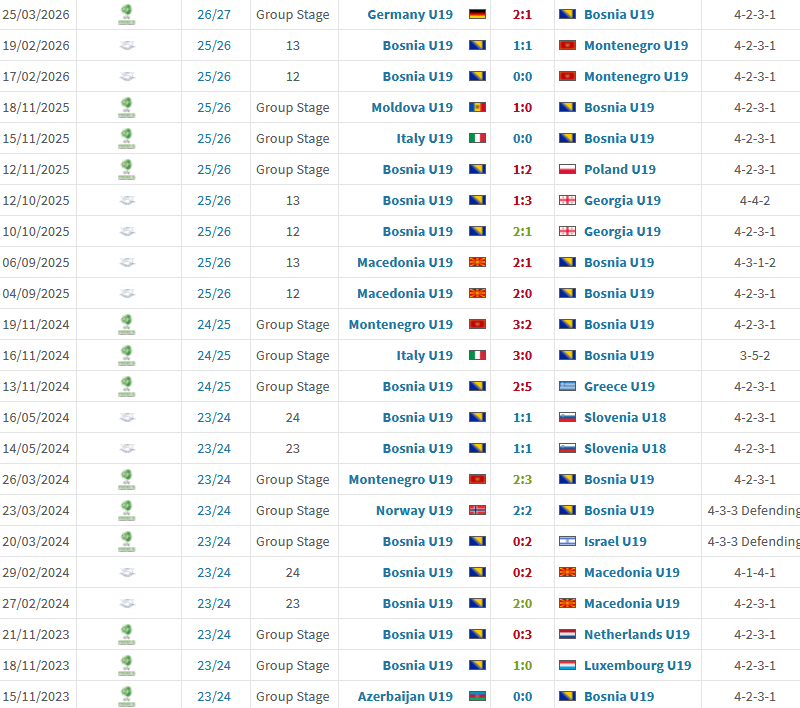Select the 4-4-2 formation cell

point(755,201)
